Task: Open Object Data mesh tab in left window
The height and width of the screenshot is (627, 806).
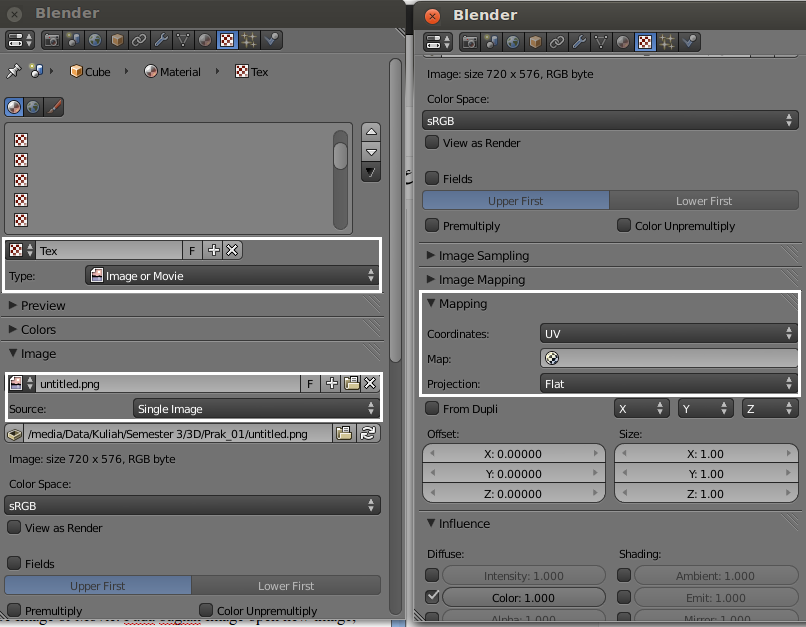Action: coord(183,40)
